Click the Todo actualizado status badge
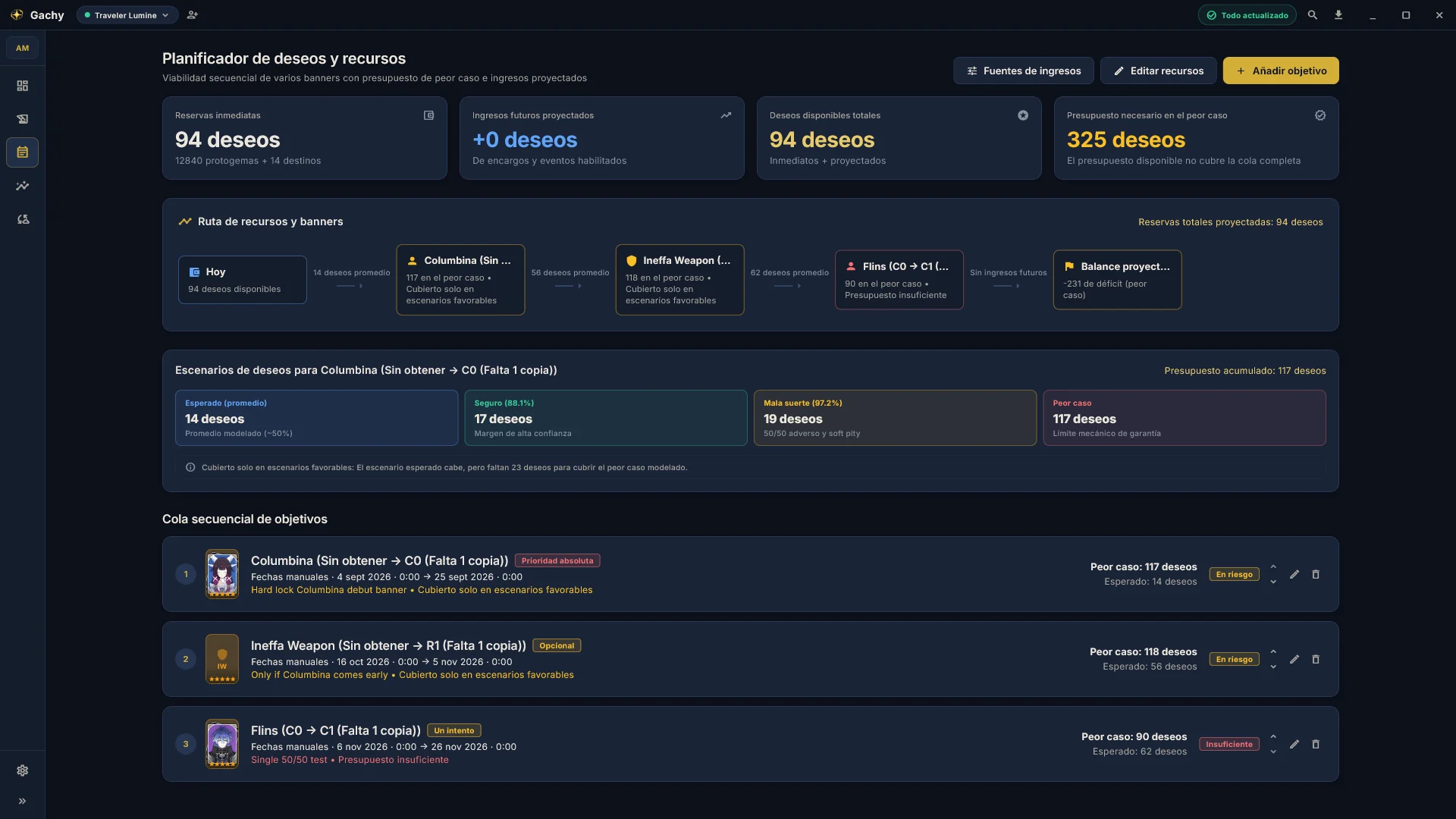 (1247, 15)
